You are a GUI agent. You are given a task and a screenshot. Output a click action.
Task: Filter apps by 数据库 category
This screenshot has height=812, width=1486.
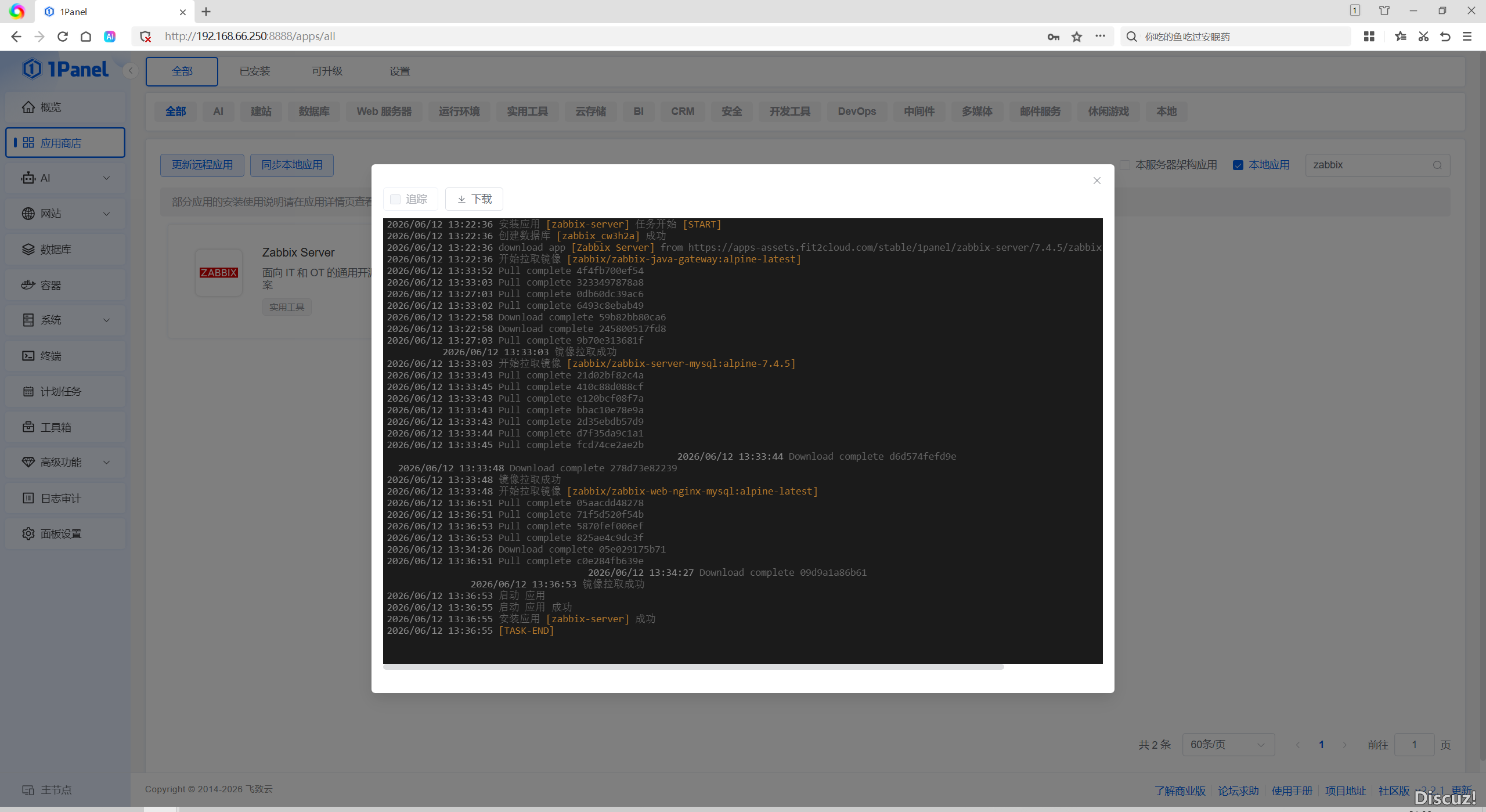[314, 111]
